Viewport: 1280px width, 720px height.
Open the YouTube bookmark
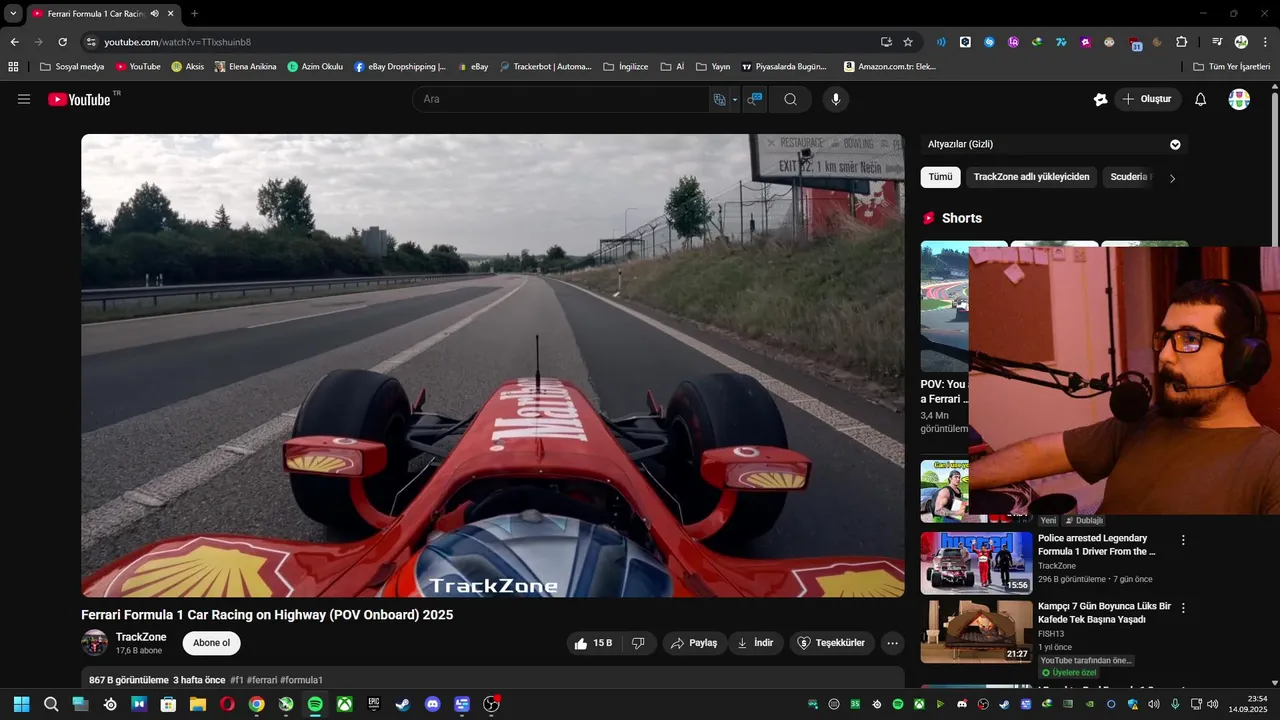click(x=138, y=67)
